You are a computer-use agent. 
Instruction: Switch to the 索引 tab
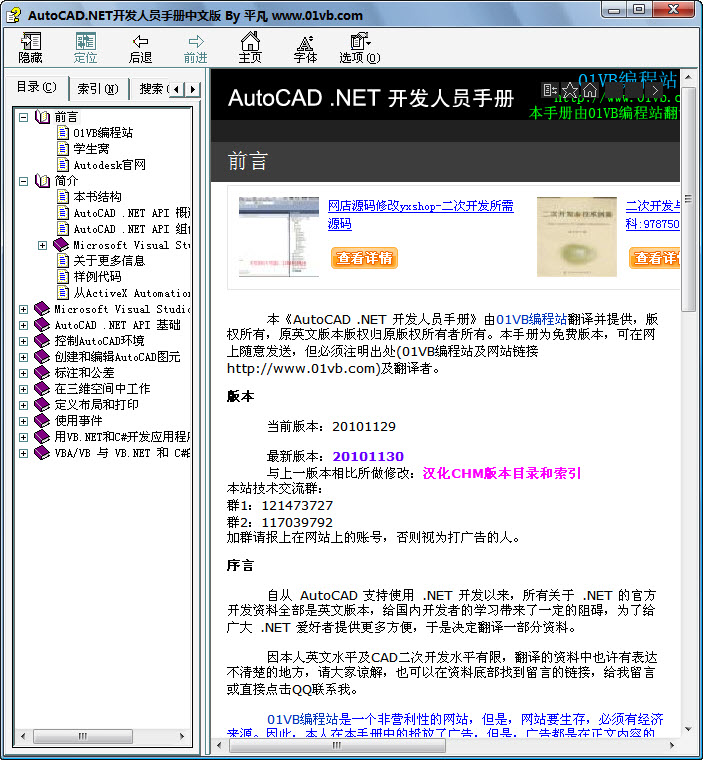[x=97, y=89]
